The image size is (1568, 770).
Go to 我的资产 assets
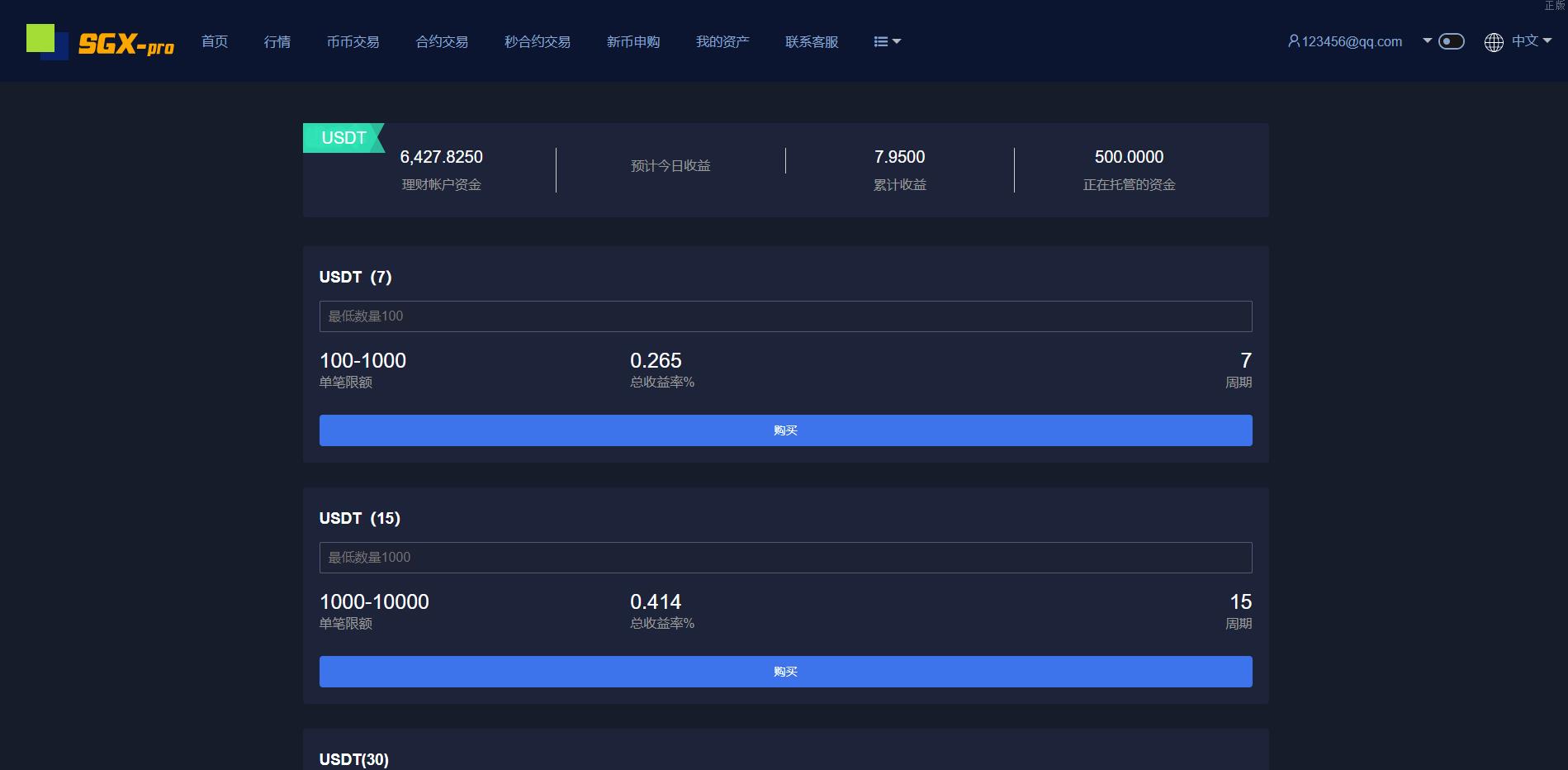tap(722, 41)
